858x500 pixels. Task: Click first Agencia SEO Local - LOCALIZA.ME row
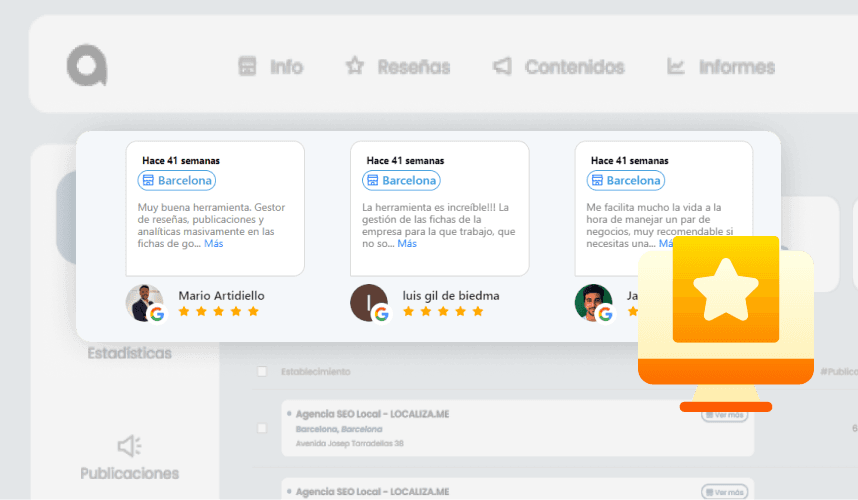pyautogui.click(x=518, y=428)
